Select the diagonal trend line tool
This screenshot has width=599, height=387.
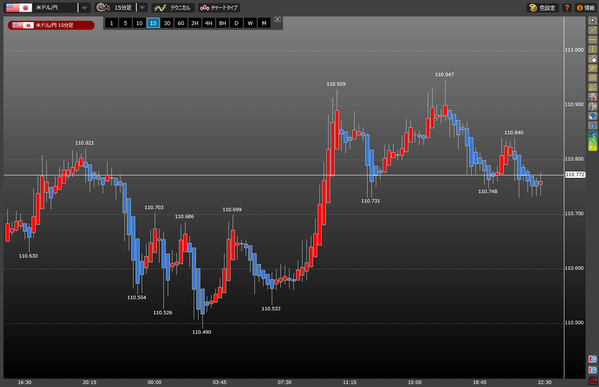pos(593,30)
